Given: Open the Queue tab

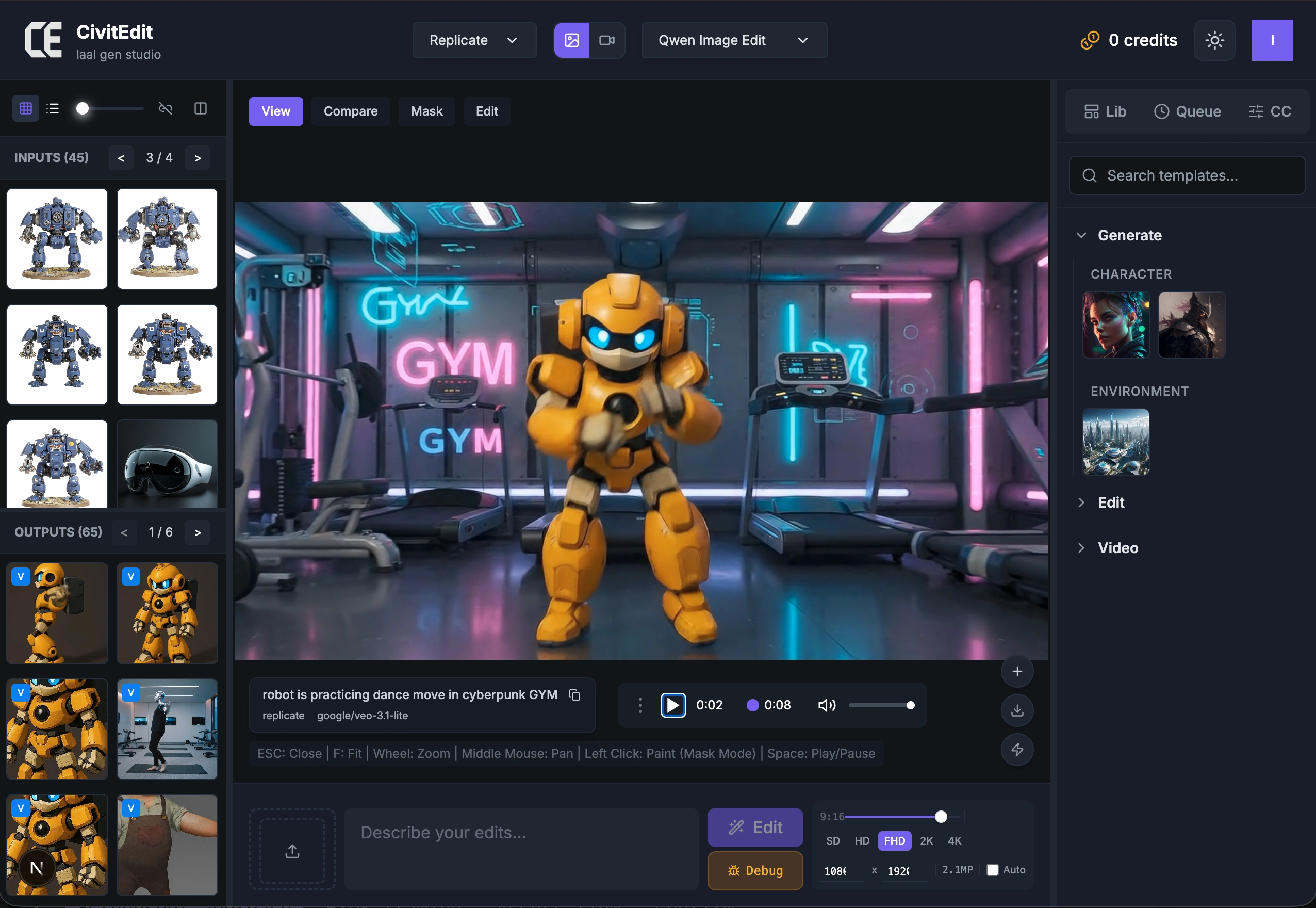Looking at the screenshot, I should tap(1188, 111).
